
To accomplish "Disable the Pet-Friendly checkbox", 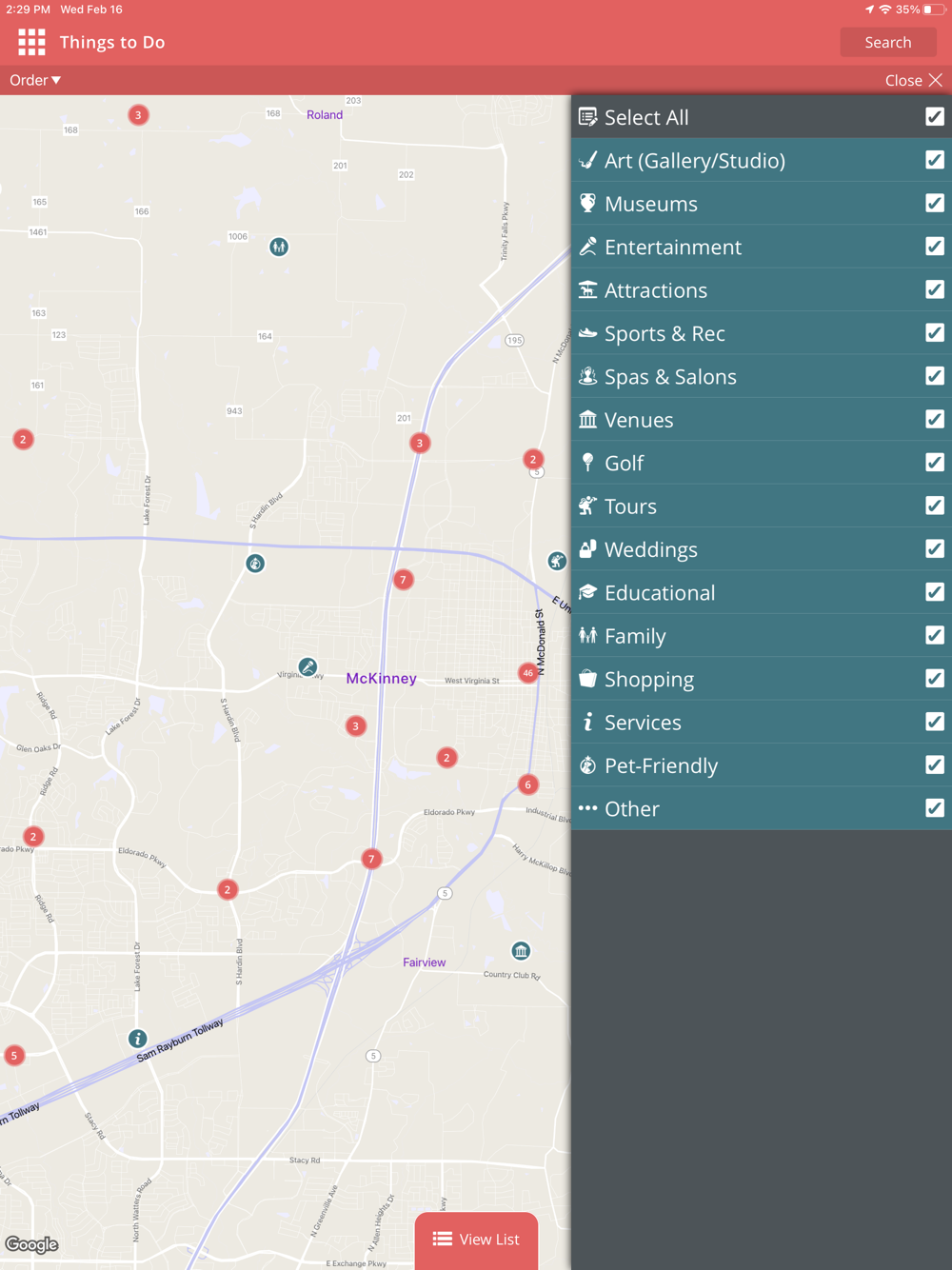I will click(935, 764).
